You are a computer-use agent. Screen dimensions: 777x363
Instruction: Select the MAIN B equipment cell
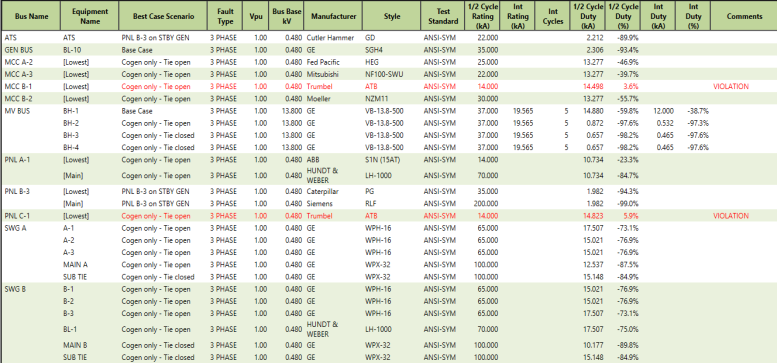[73, 345]
